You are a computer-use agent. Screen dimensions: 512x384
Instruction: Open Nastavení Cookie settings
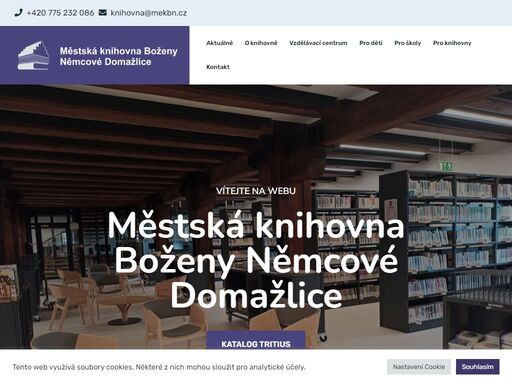tap(419, 367)
